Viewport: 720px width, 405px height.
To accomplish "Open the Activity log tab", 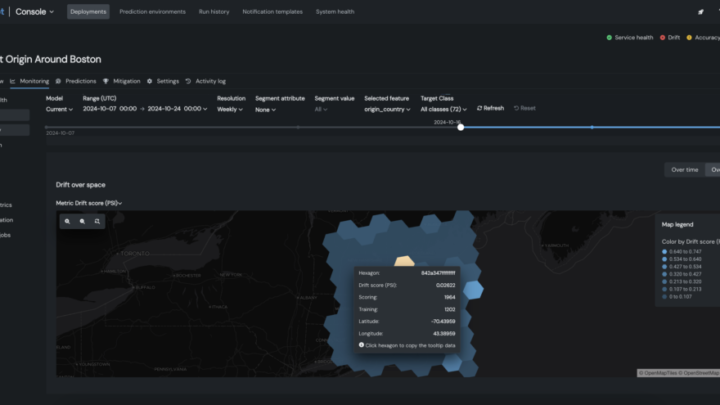I will [x=206, y=81].
